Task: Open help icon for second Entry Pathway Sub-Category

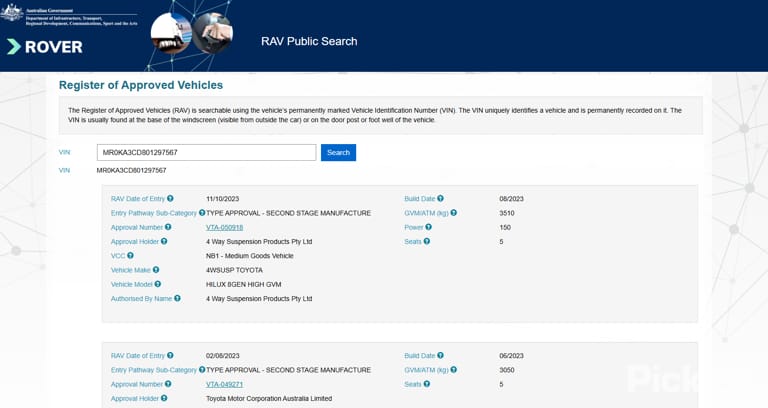Action: click(202, 369)
